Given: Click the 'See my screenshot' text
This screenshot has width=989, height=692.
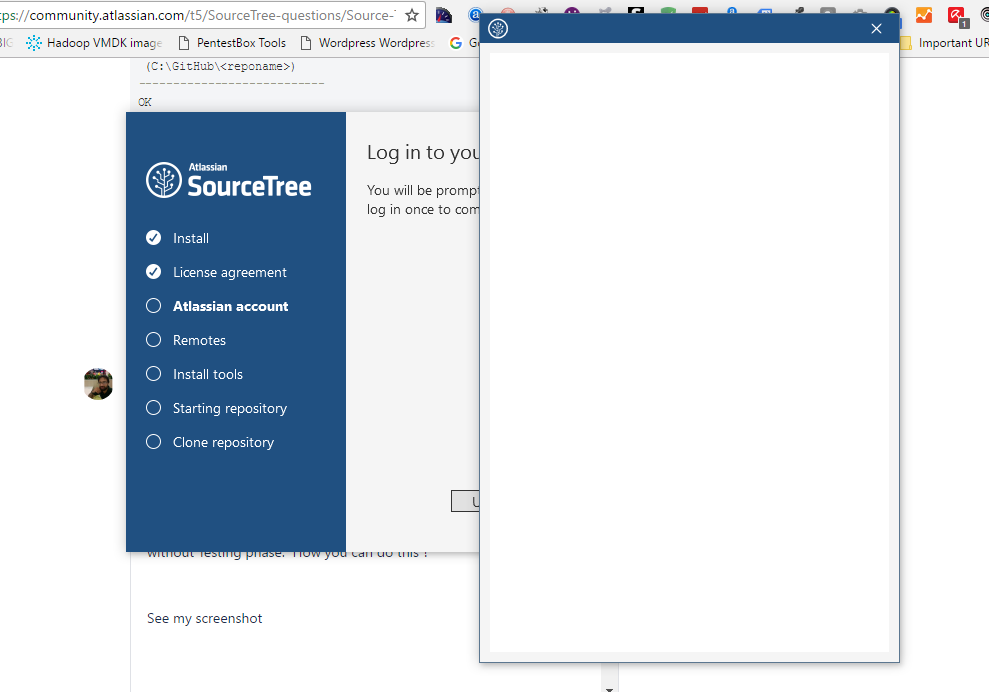Looking at the screenshot, I should [x=204, y=618].
